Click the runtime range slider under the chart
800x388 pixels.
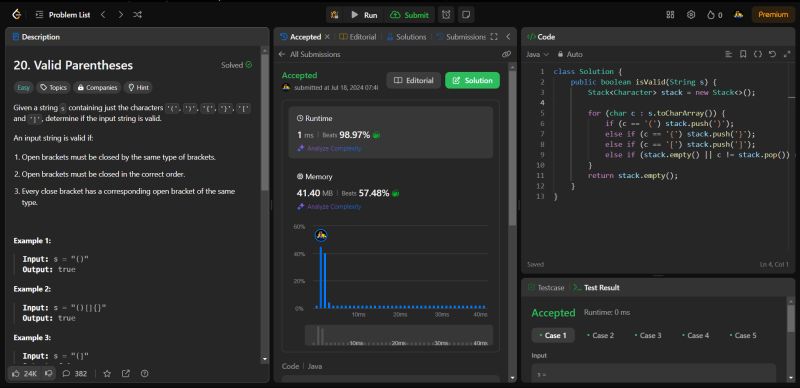(398, 335)
